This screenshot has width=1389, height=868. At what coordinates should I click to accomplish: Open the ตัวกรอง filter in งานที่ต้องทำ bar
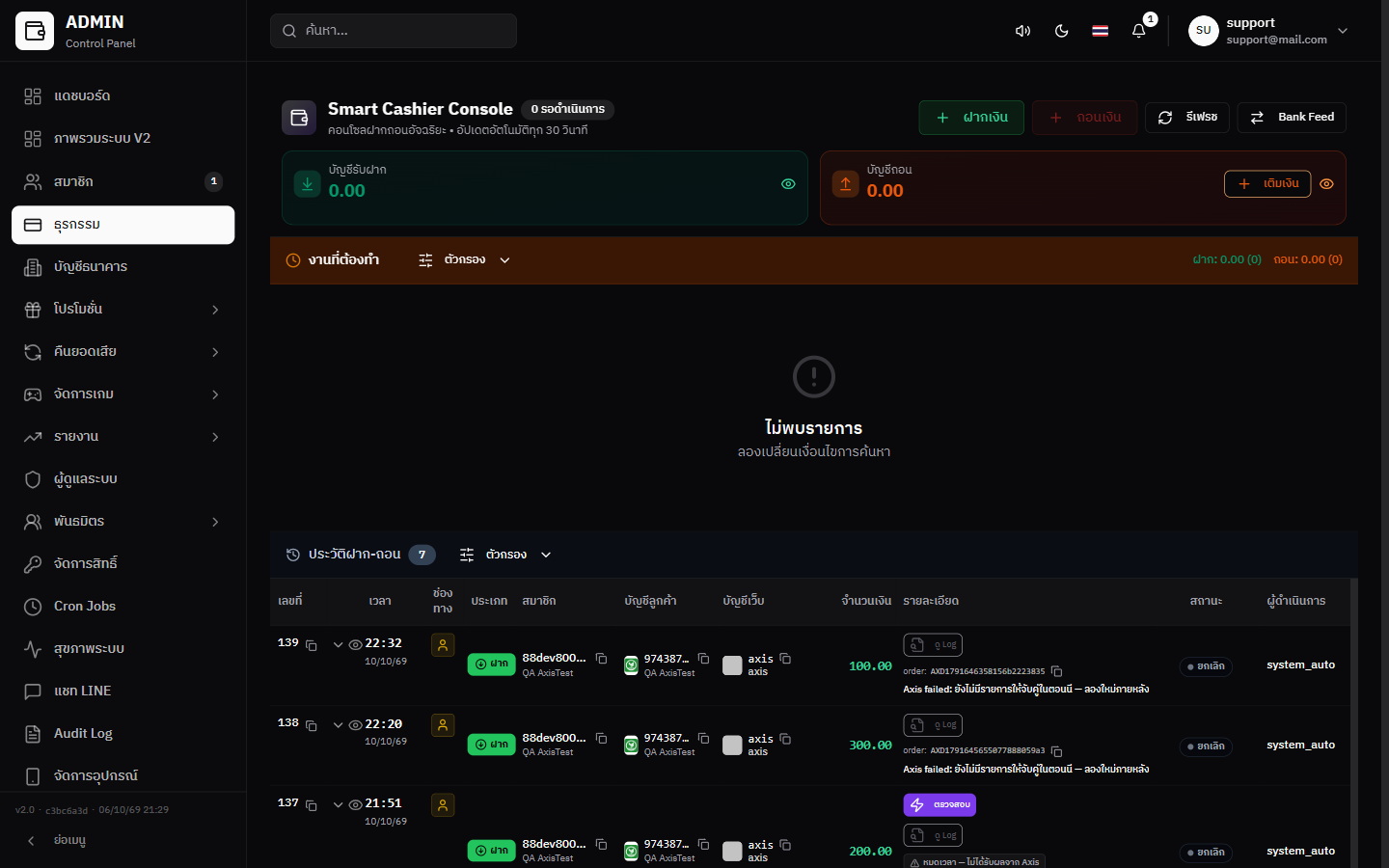coord(464,260)
